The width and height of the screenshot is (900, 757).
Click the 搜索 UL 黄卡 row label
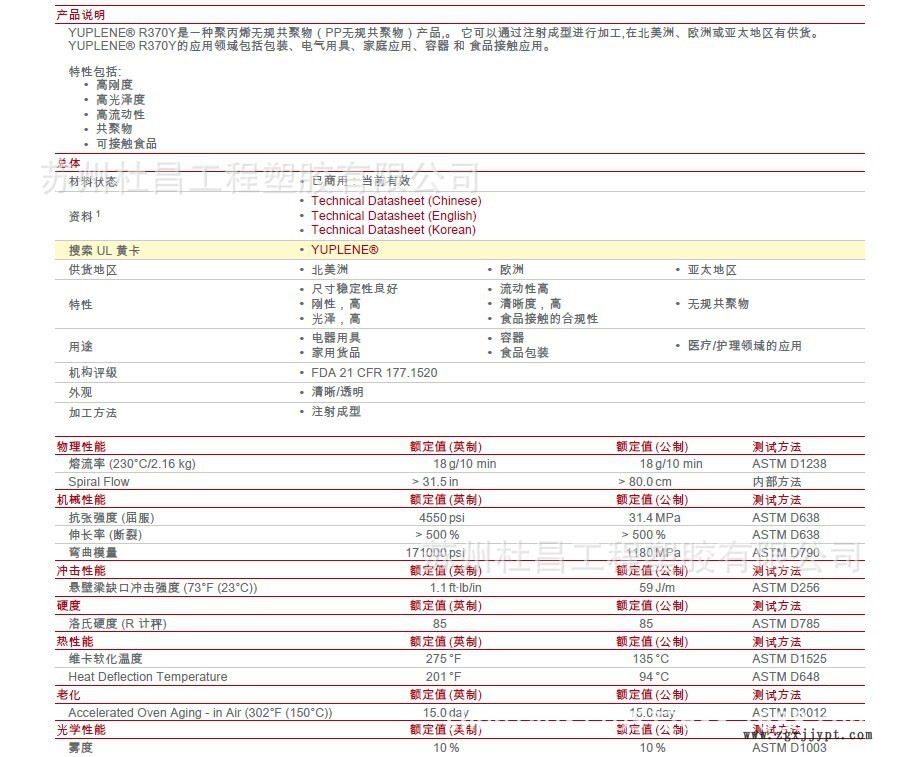[x=104, y=251]
